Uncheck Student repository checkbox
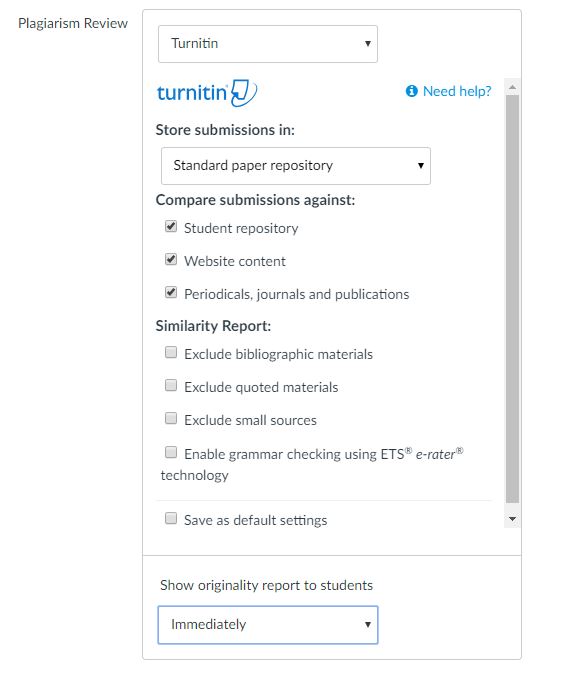Image resolution: width=569 pixels, height=673 pixels. 171,226
